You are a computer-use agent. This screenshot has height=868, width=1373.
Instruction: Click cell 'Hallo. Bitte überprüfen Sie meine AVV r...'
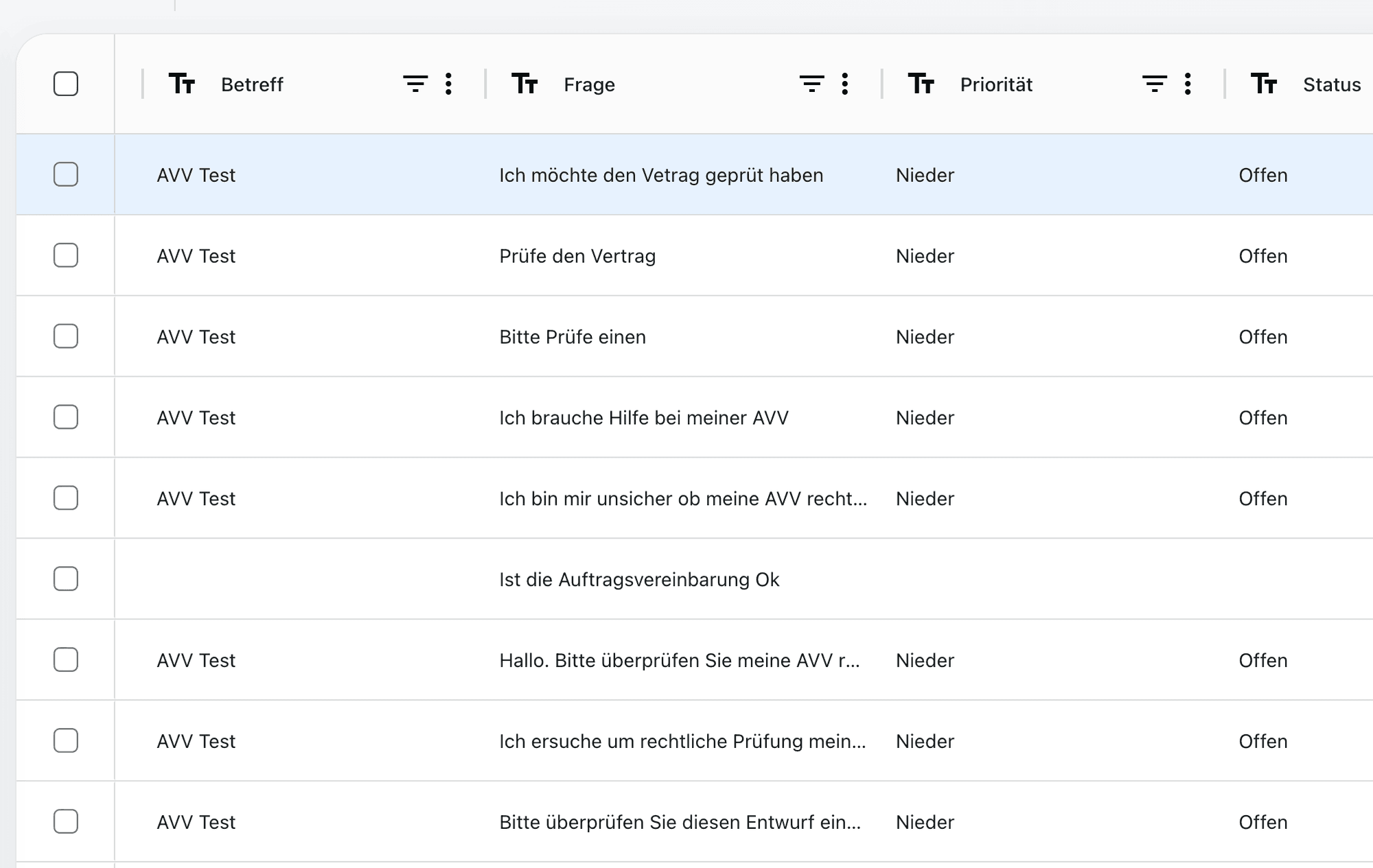point(680,661)
